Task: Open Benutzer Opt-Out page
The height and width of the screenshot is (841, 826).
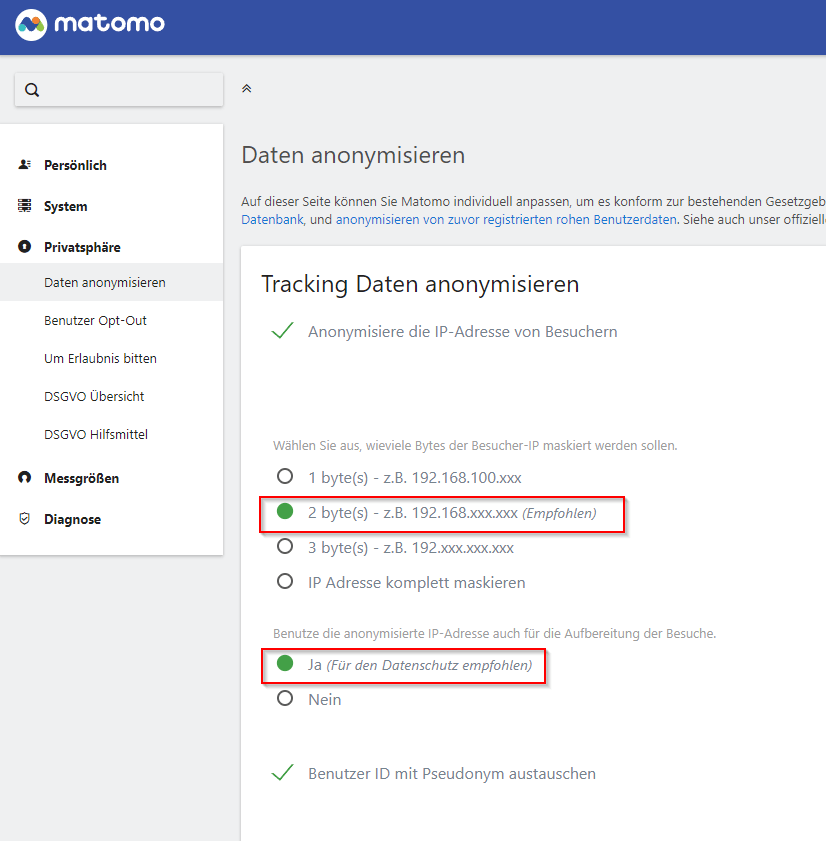Action: click(x=95, y=321)
